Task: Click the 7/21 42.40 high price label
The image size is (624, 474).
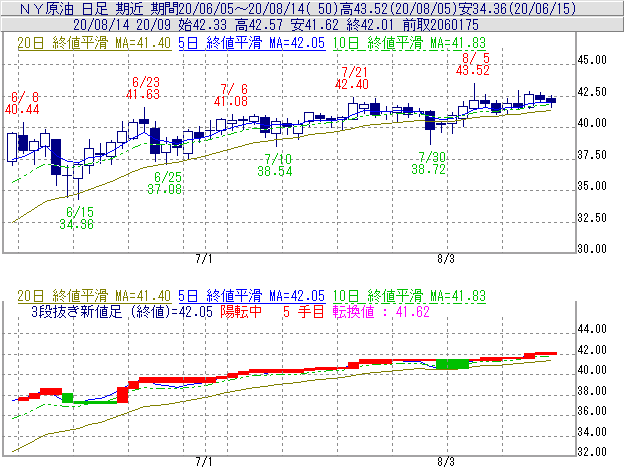Action: [352, 78]
